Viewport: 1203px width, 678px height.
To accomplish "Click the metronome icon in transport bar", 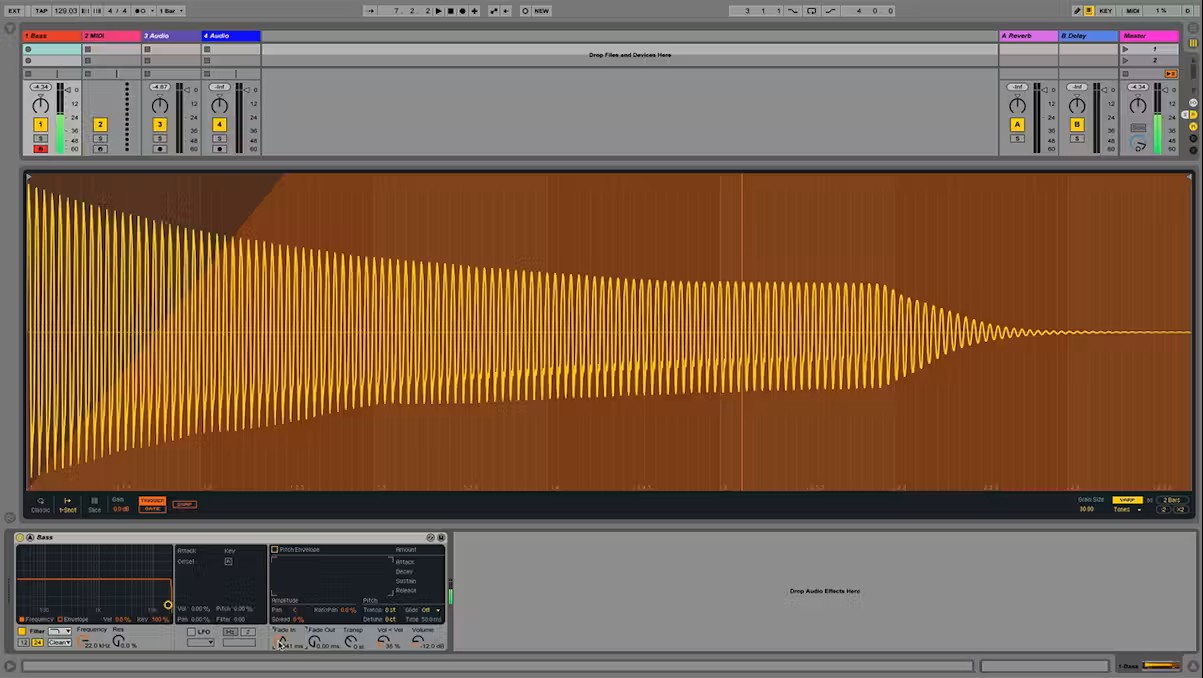I will [x=141, y=11].
